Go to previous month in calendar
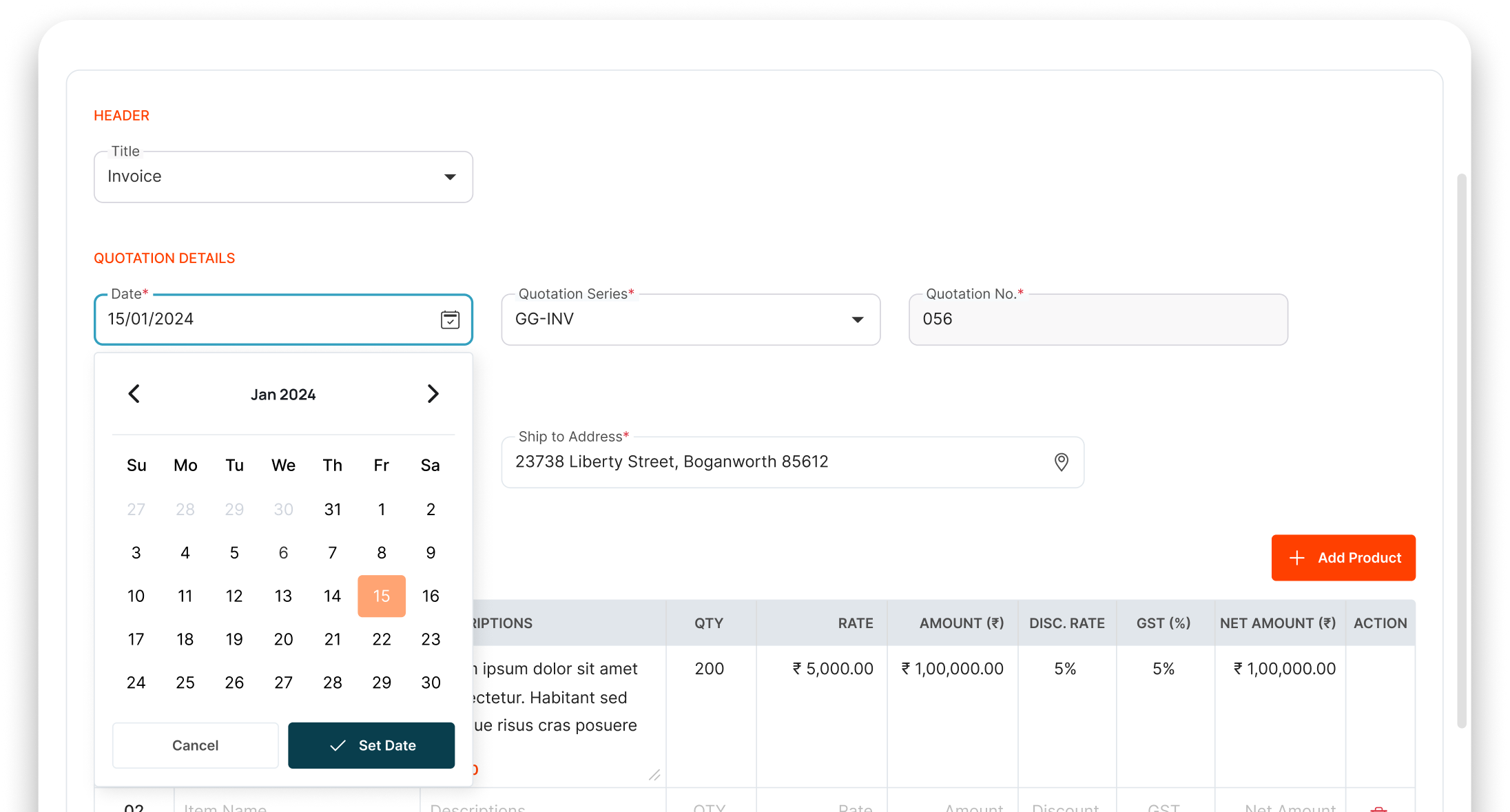This screenshot has width=1510, height=812. tap(134, 394)
